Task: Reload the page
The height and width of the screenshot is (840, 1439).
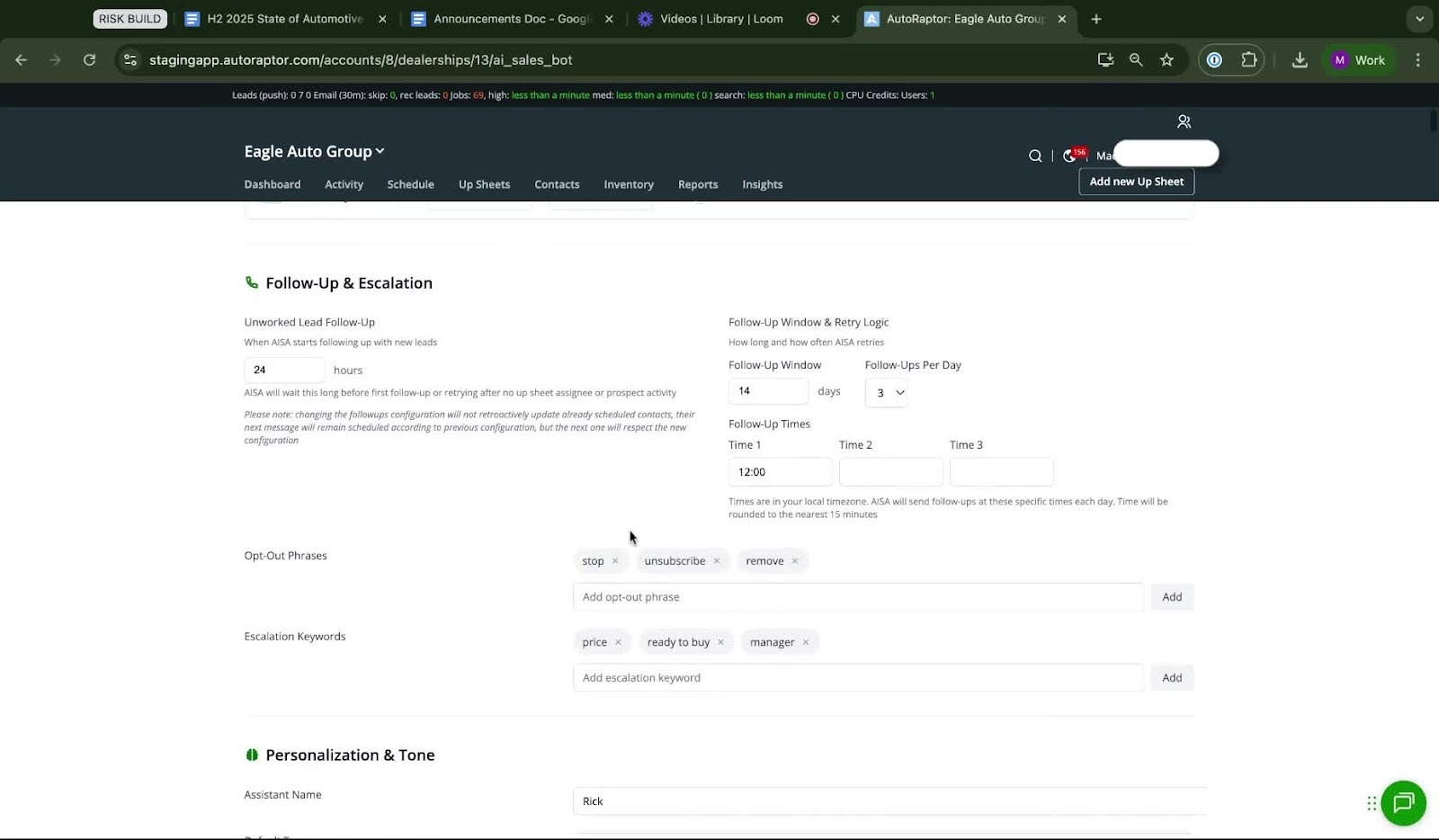Action: pyautogui.click(x=89, y=60)
